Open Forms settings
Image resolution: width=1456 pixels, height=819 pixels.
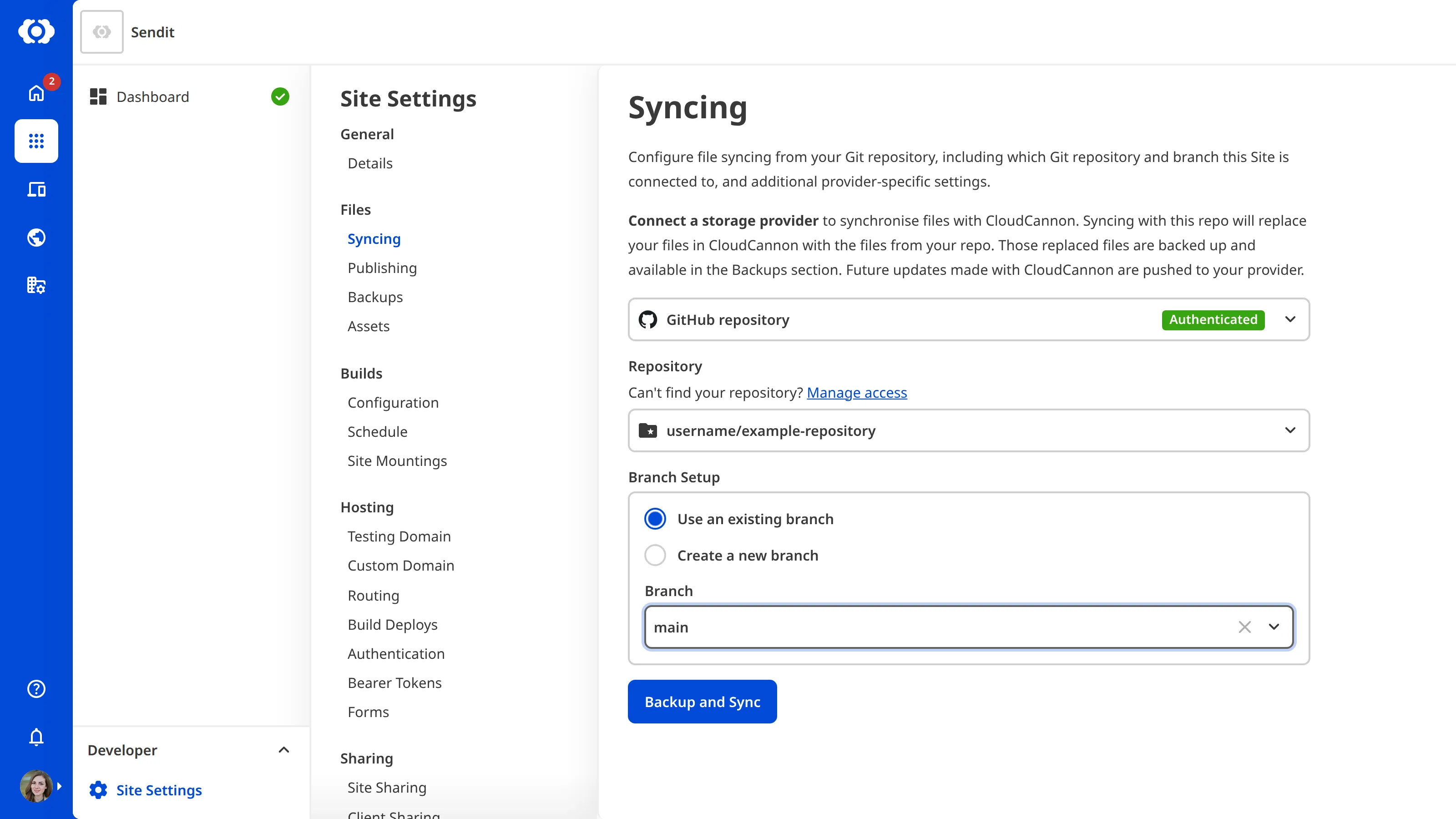[x=369, y=712]
